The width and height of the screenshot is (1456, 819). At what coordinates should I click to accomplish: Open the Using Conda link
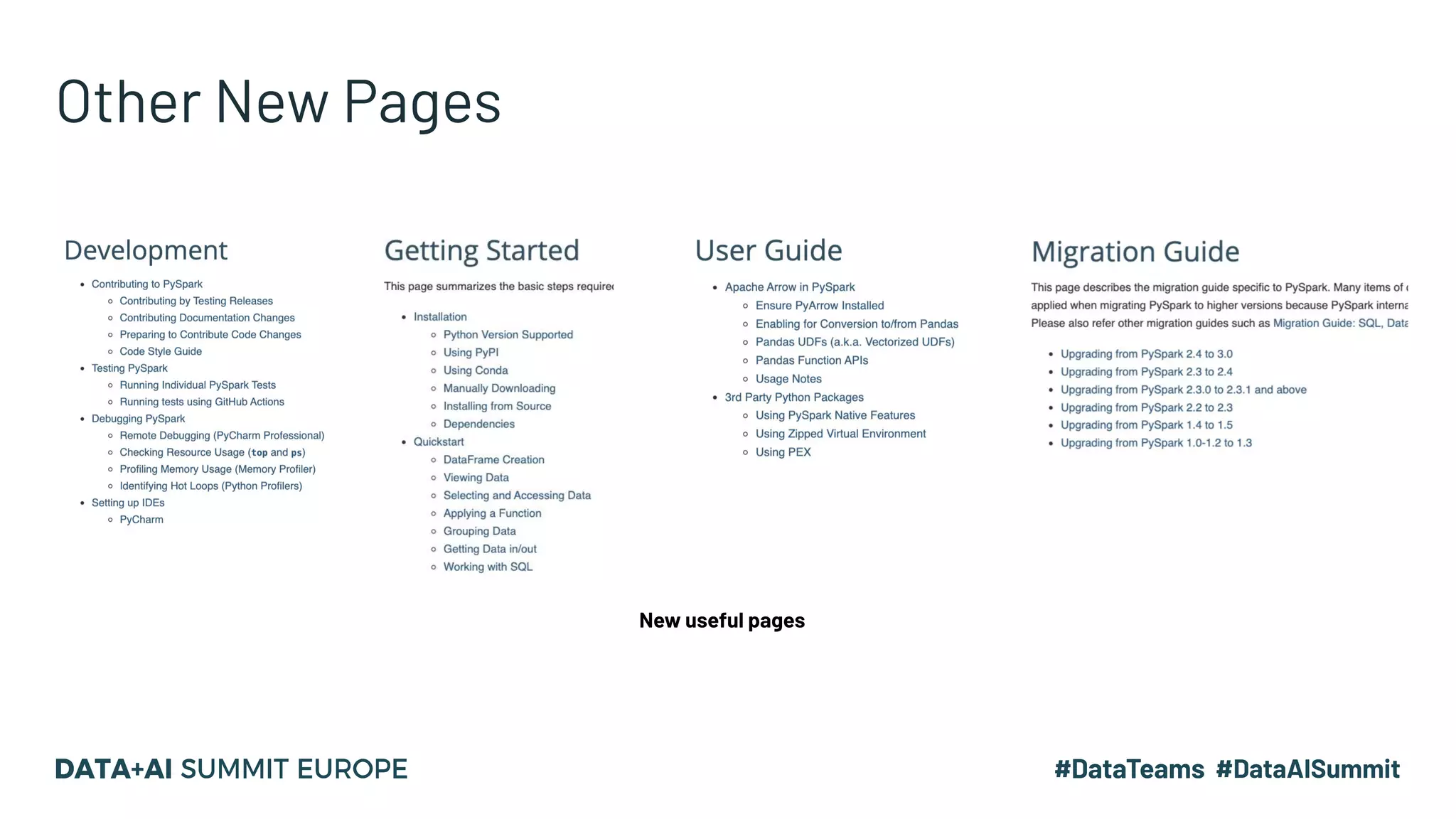(x=476, y=370)
